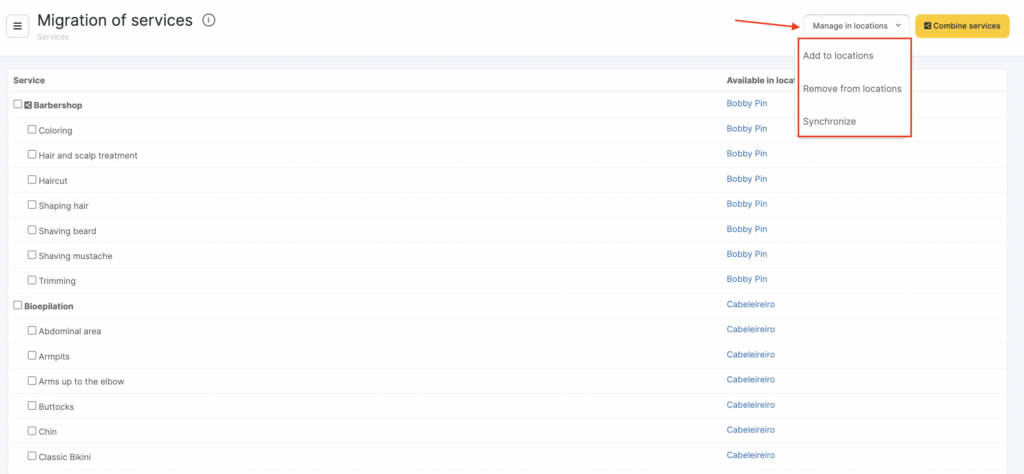
Task: Select the Bioepilation group checkbox
Action: click(x=17, y=305)
